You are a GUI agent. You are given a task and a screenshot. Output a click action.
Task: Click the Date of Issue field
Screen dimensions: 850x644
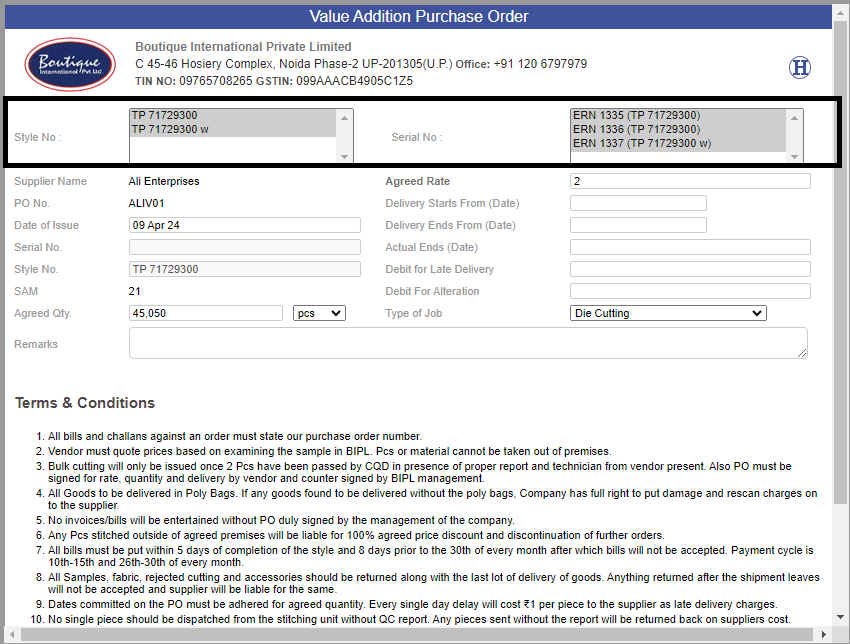[x=244, y=225]
